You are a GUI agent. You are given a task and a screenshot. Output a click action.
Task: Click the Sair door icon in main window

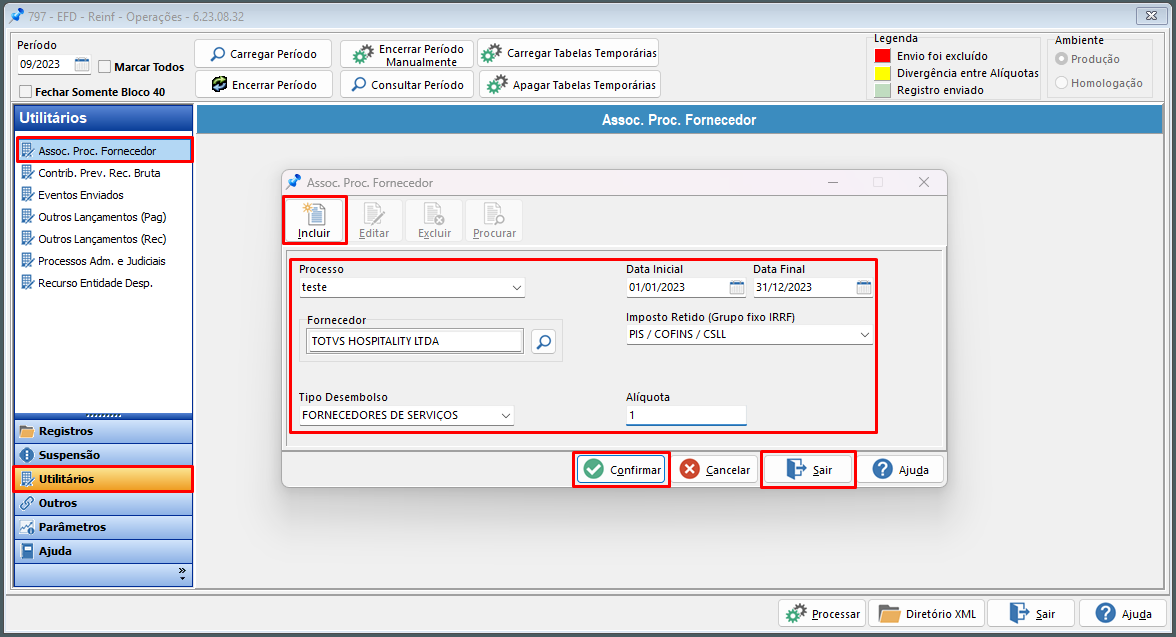coord(1019,613)
